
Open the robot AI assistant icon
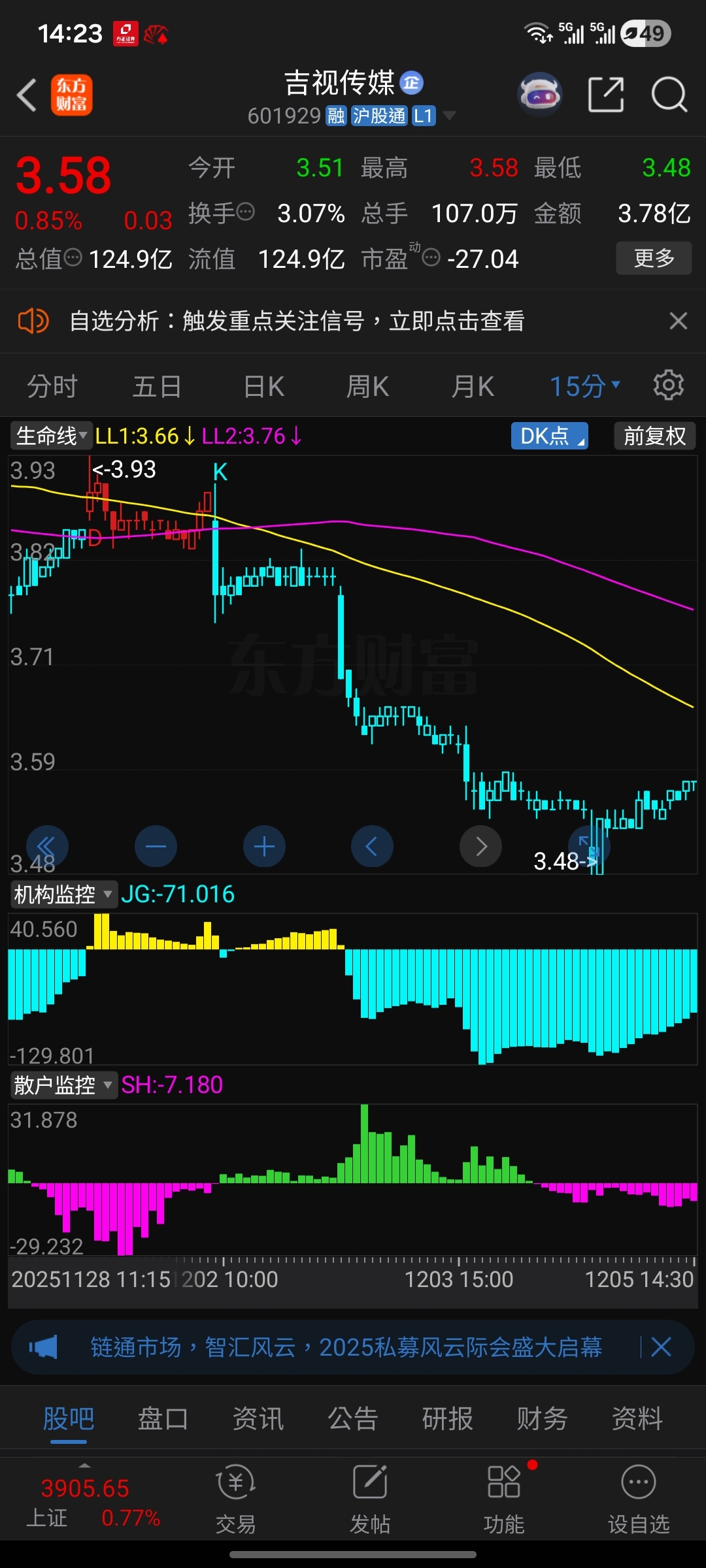540,95
